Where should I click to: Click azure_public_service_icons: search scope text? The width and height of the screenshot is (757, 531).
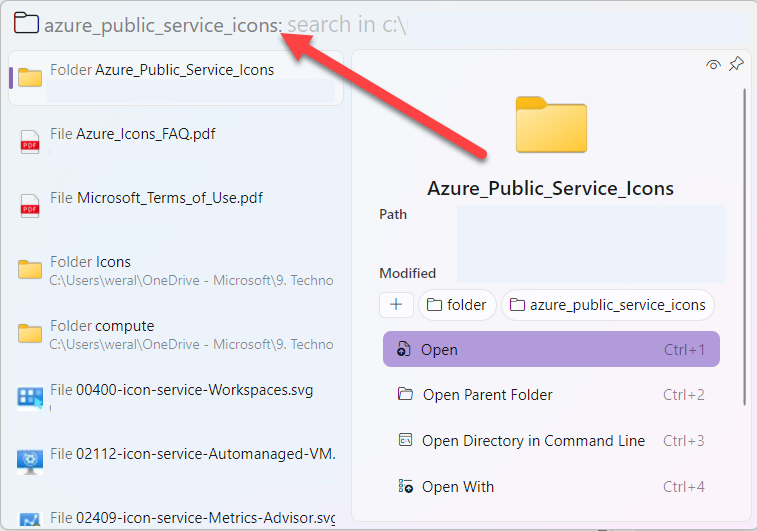163,25
